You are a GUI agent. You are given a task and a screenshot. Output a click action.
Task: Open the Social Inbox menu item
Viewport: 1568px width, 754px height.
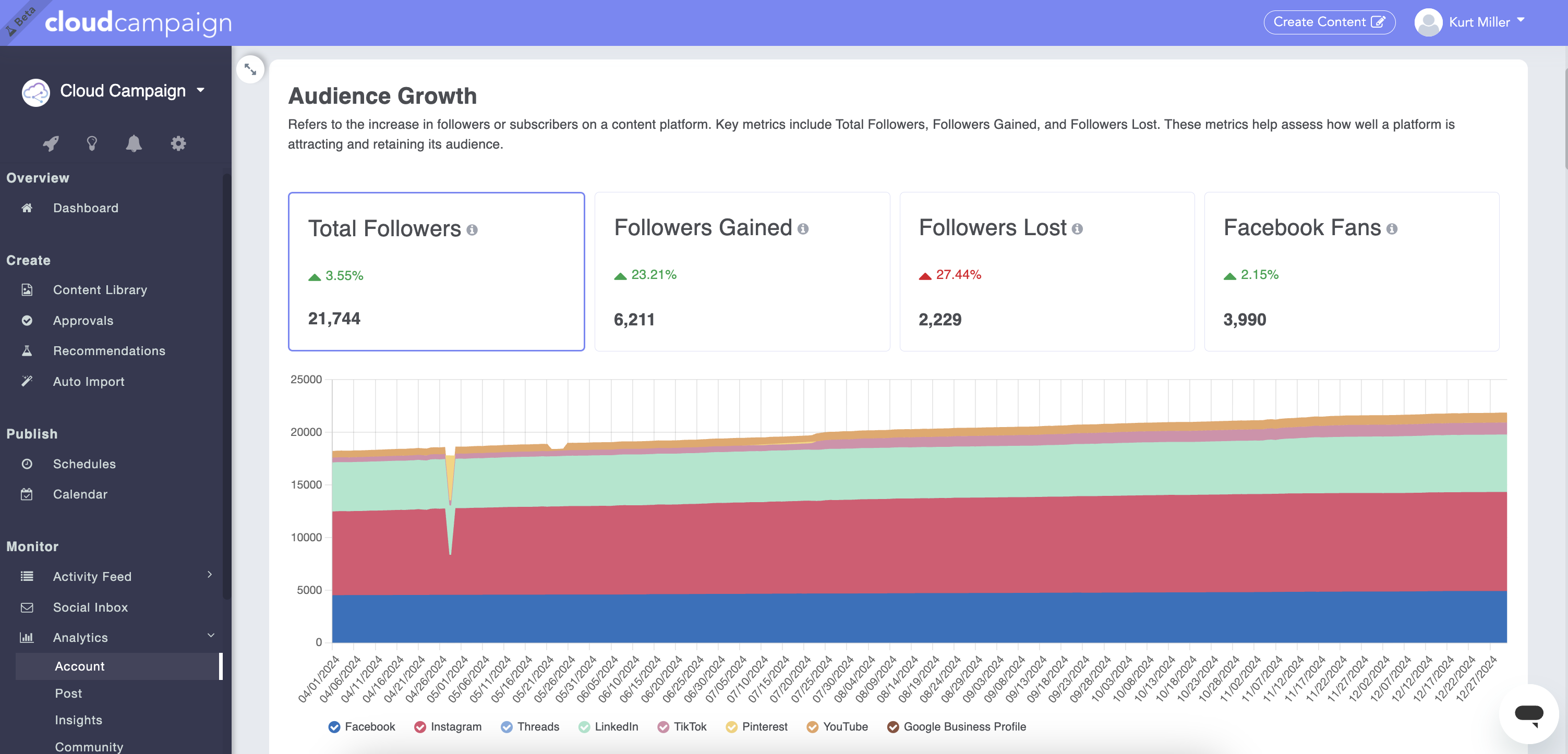pyautogui.click(x=90, y=607)
